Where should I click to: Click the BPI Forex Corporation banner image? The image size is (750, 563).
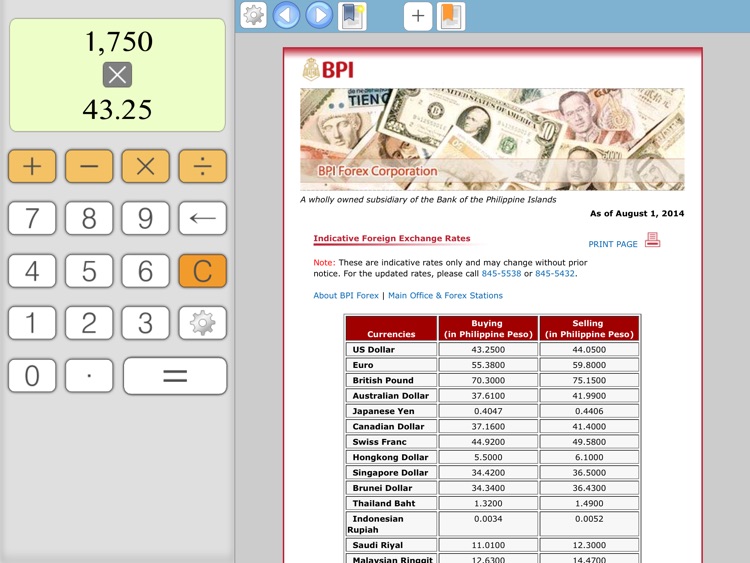coord(492,139)
